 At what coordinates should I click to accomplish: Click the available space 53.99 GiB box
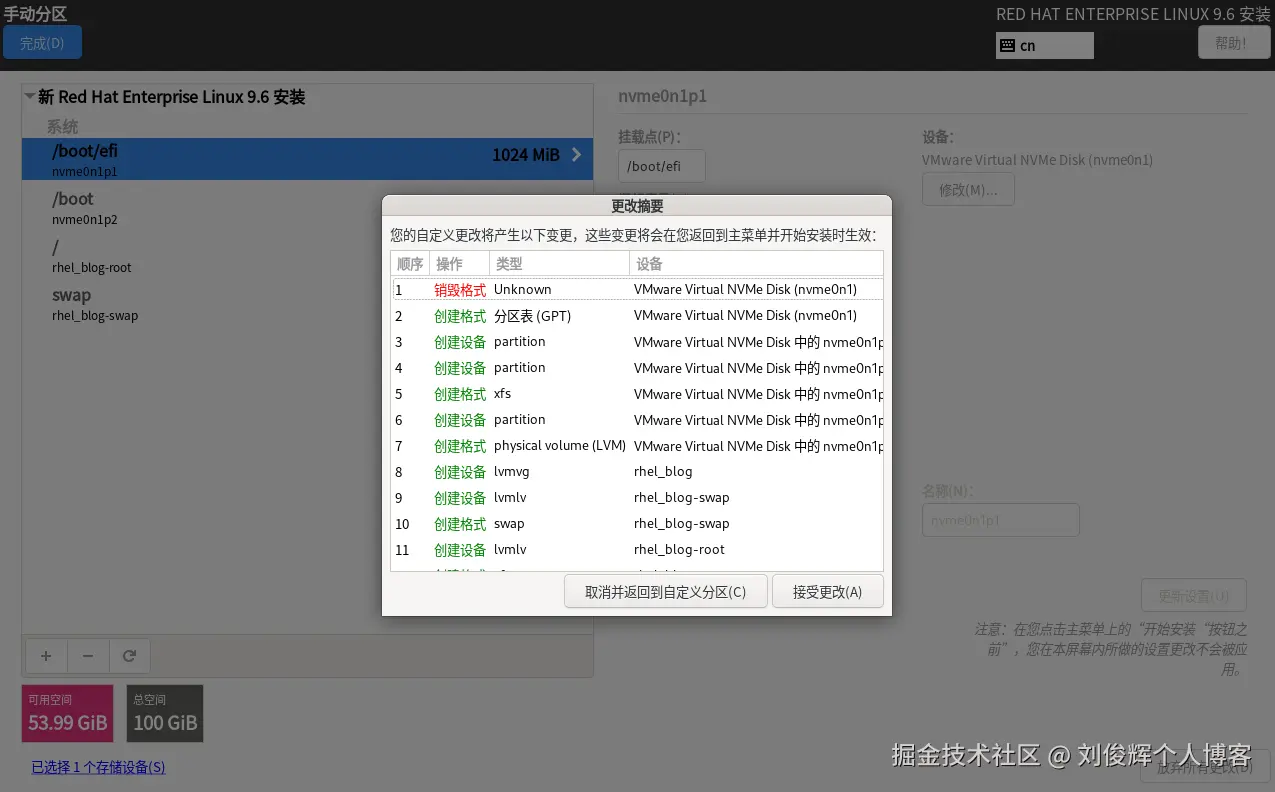68,713
